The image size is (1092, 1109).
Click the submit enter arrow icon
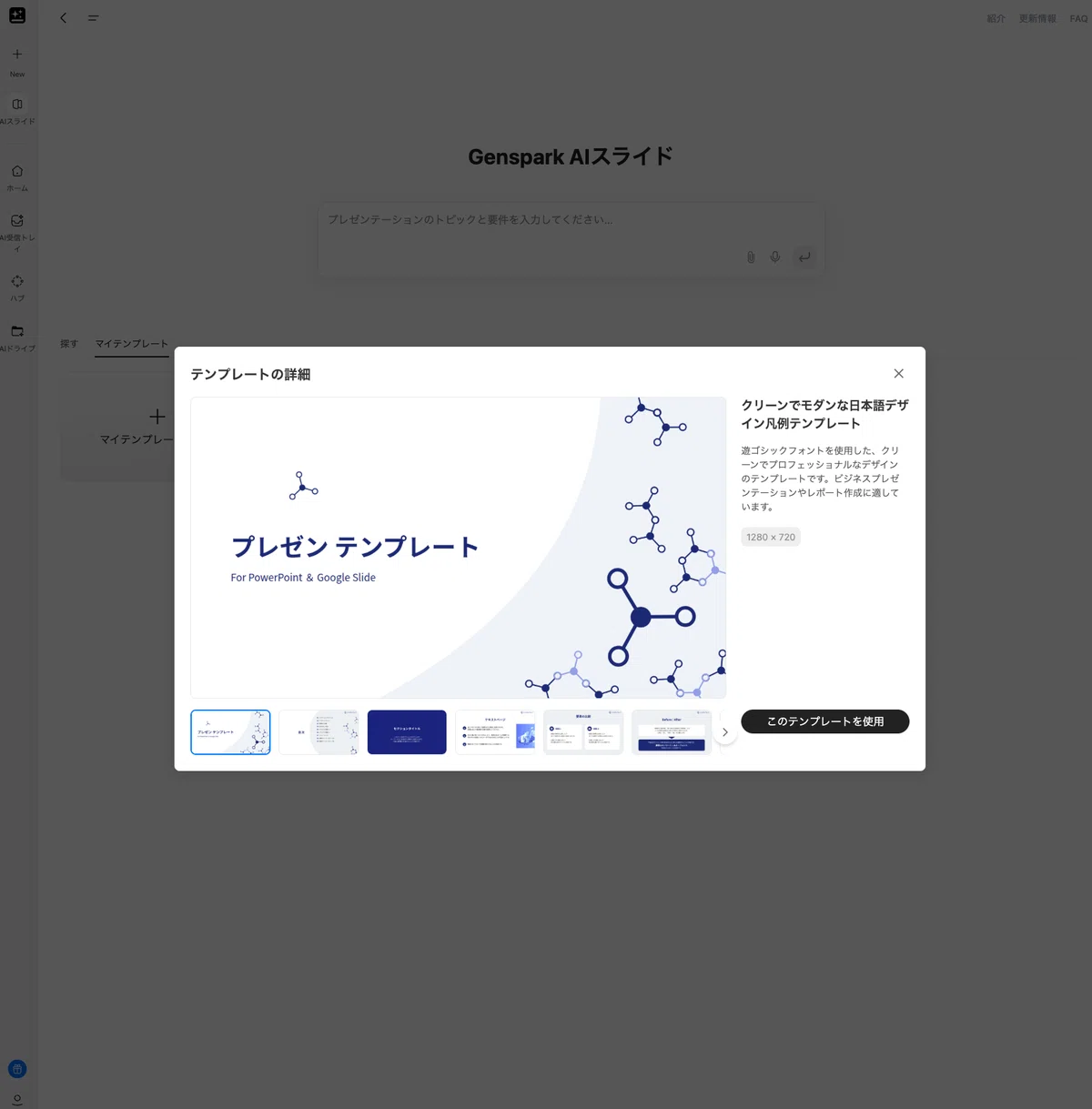coord(804,257)
